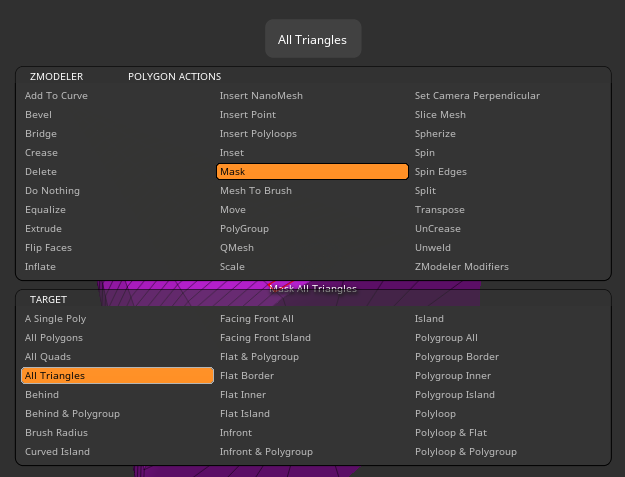Set target to A Single Poly

55,319
